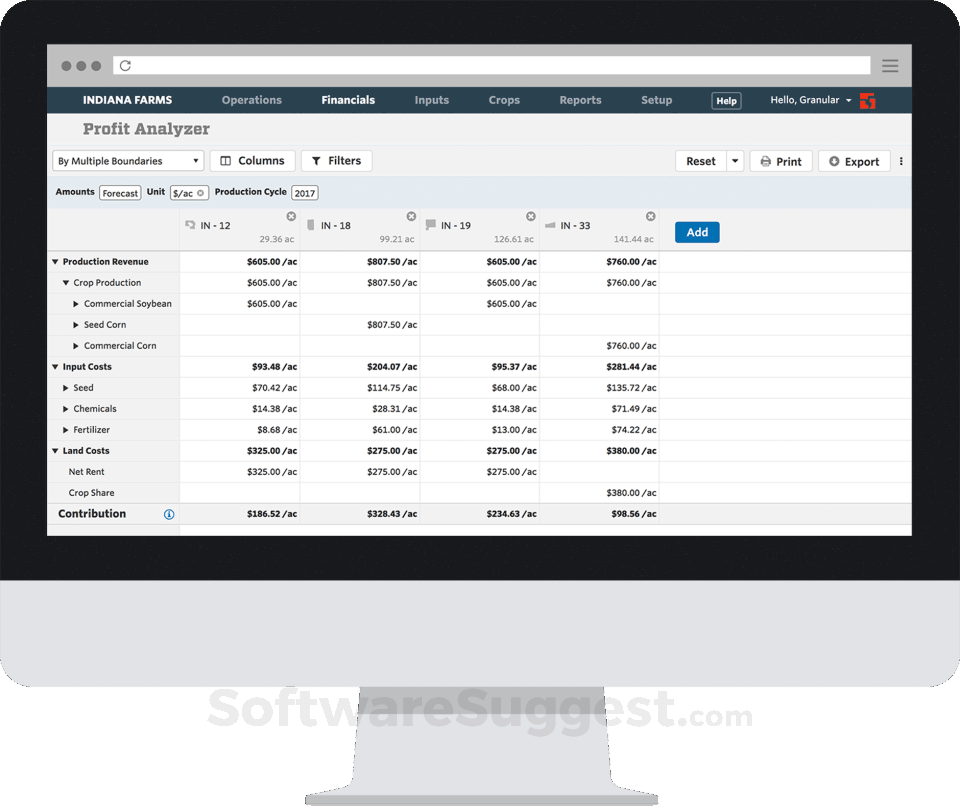Click the IN - 12 field shape icon

(x=190, y=225)
